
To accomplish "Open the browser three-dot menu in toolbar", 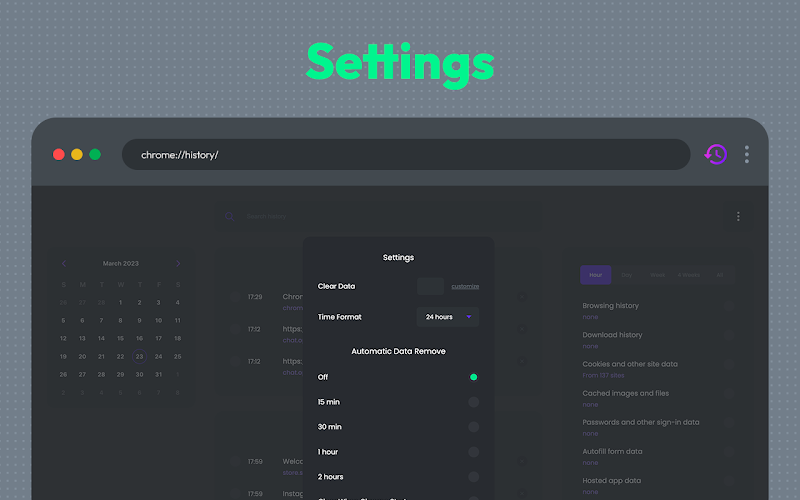I will 746,154.
